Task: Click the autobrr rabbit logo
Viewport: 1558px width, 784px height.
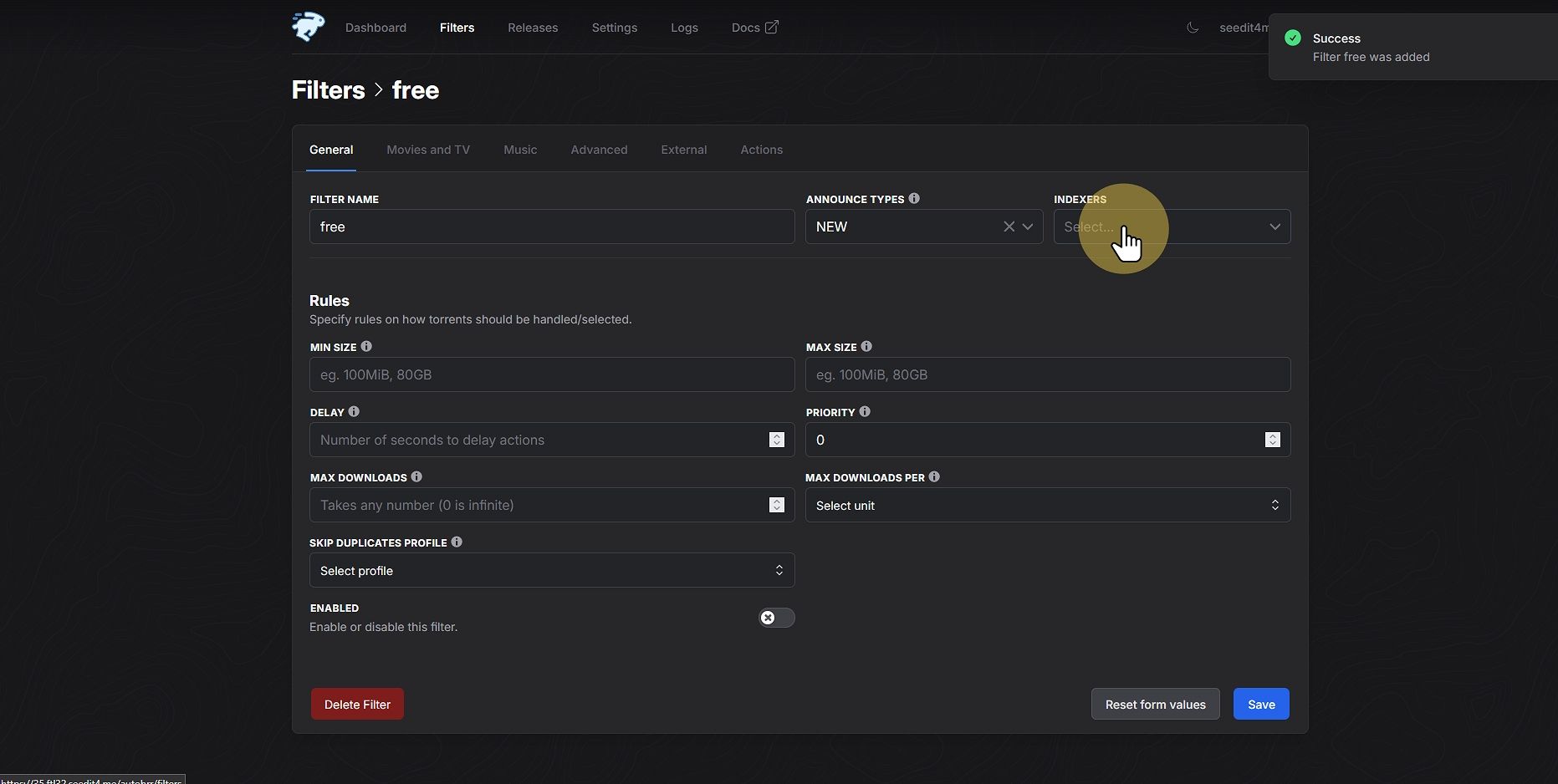Action: (308, 27)
